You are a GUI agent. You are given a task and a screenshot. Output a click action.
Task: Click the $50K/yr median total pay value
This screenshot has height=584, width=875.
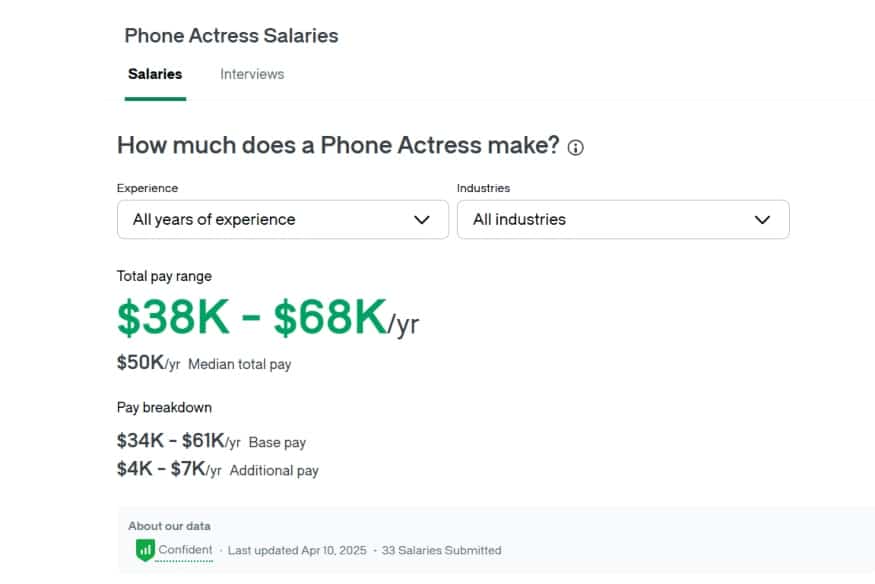click(148, 363)
